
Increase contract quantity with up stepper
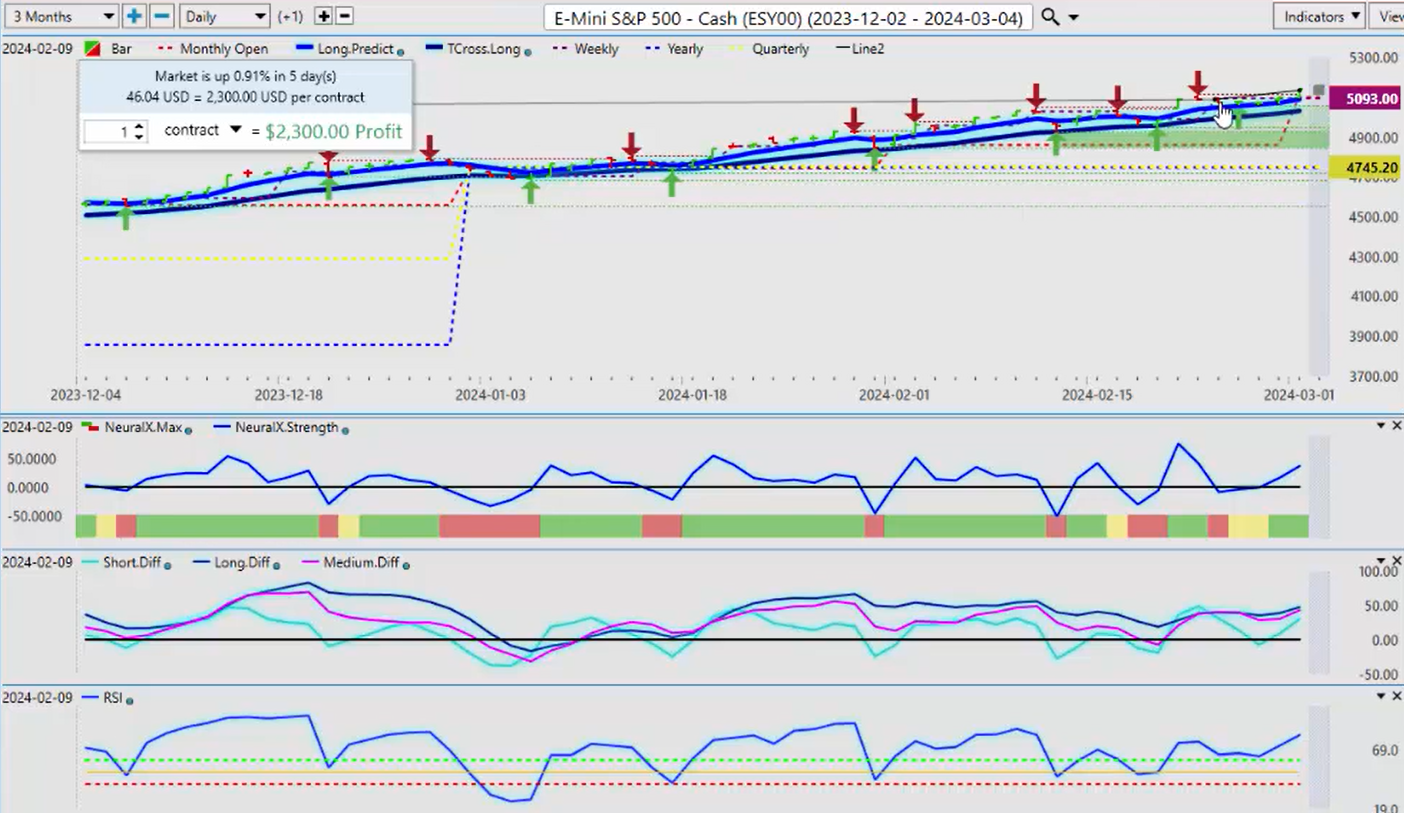tap(139, 125)
